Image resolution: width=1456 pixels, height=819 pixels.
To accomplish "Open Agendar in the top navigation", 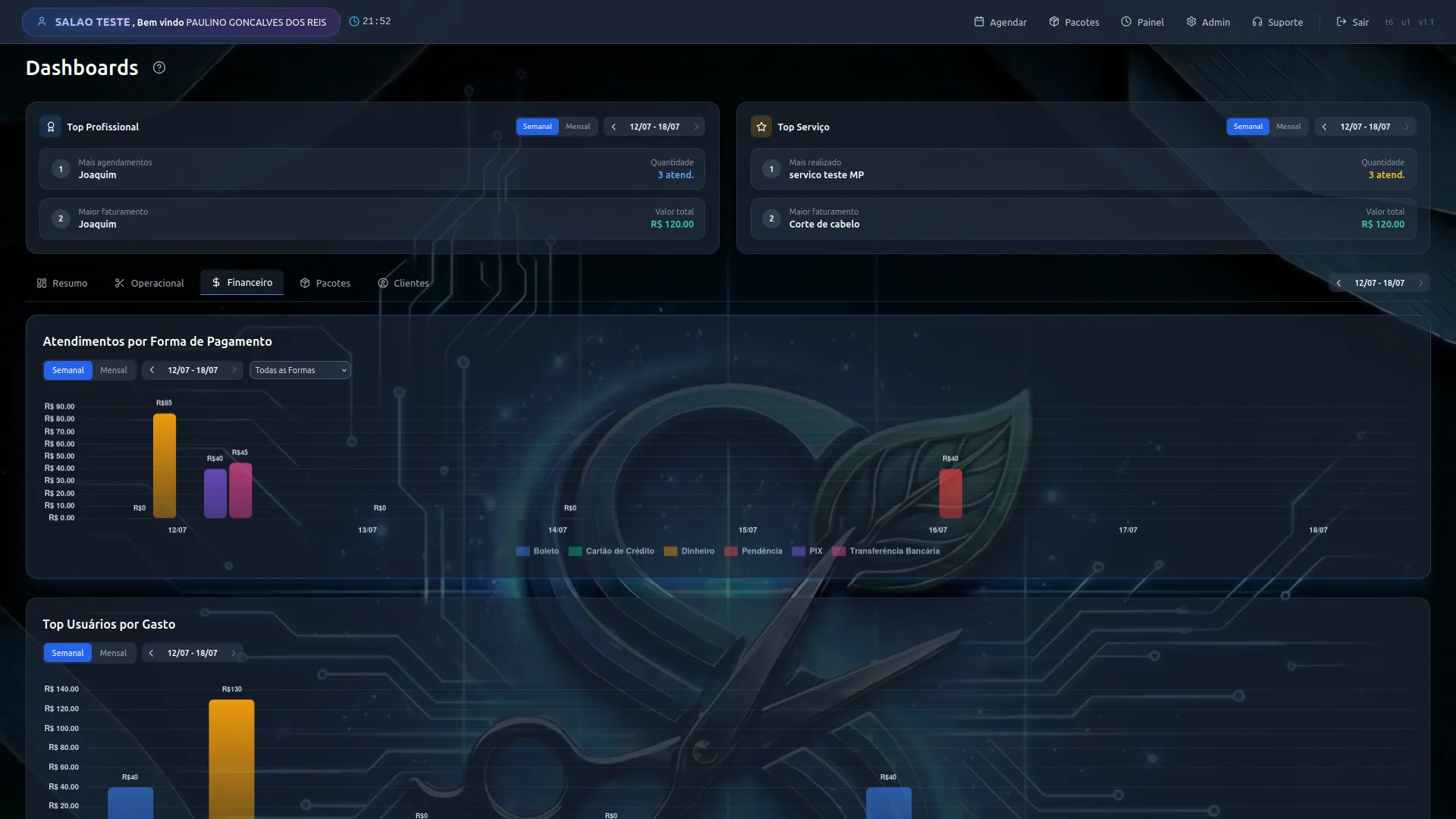I will click(x=1000, y=22).
